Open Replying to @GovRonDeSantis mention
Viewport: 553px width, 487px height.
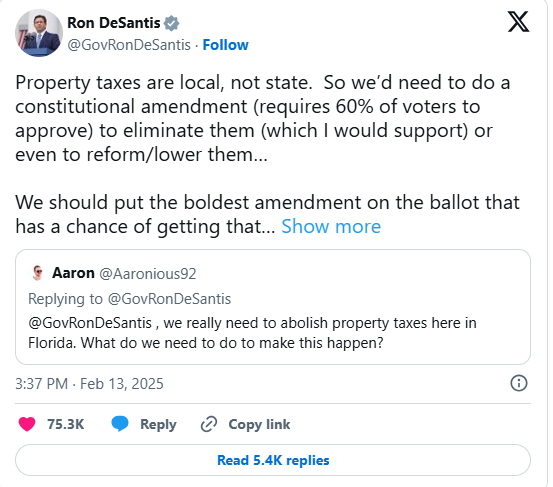169,299
